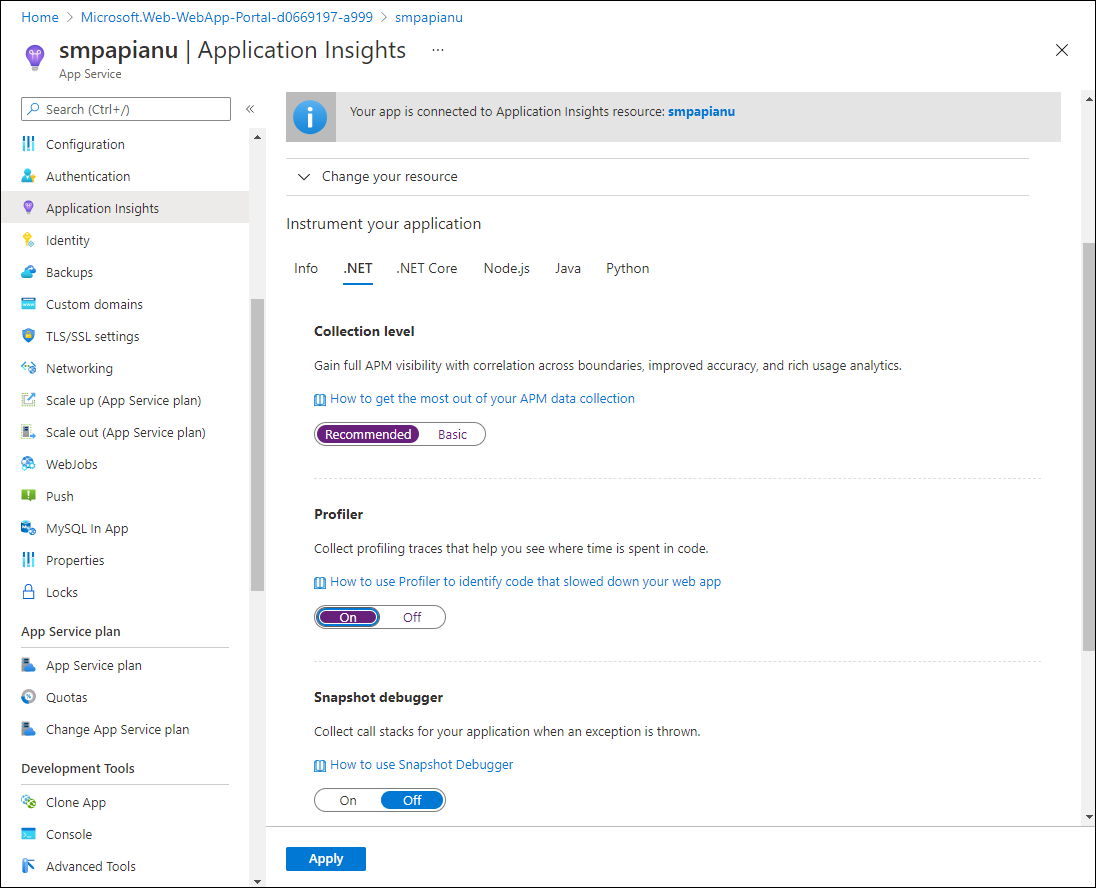
Task: Collapse the sidebar with the double chevron
Action: pos(250,109)
